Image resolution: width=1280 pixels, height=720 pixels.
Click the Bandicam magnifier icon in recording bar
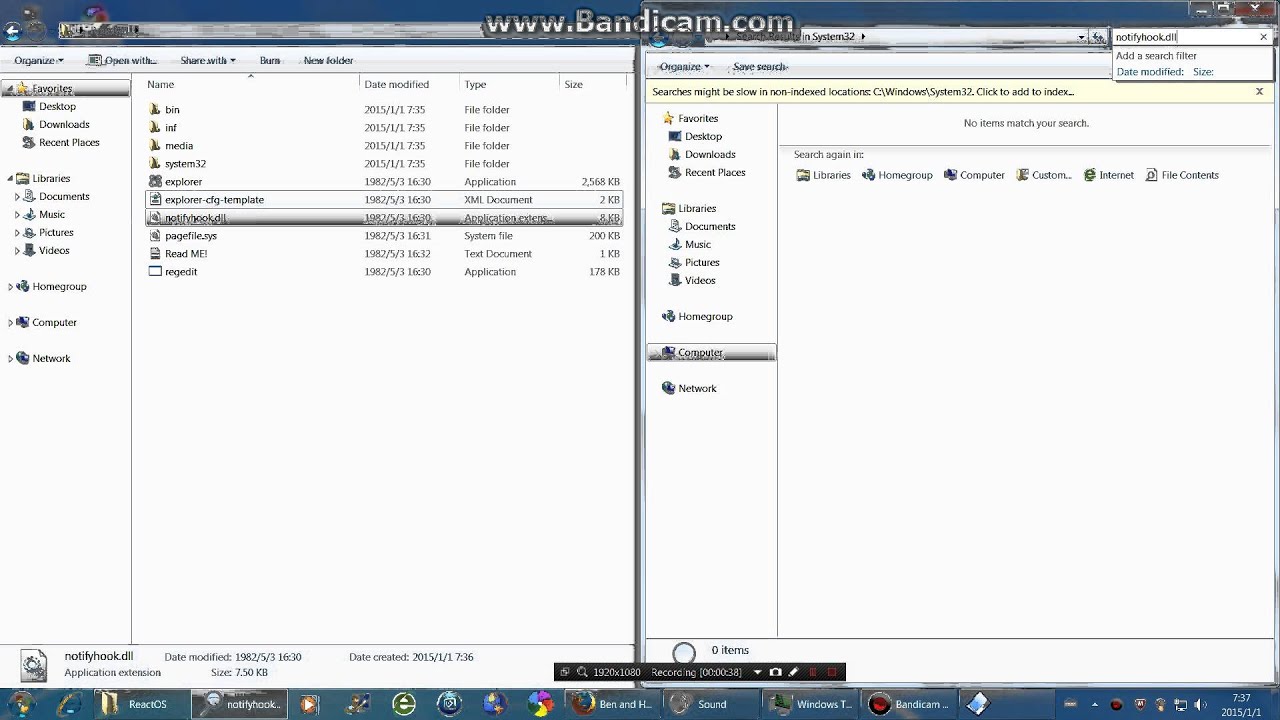[582, 672]
